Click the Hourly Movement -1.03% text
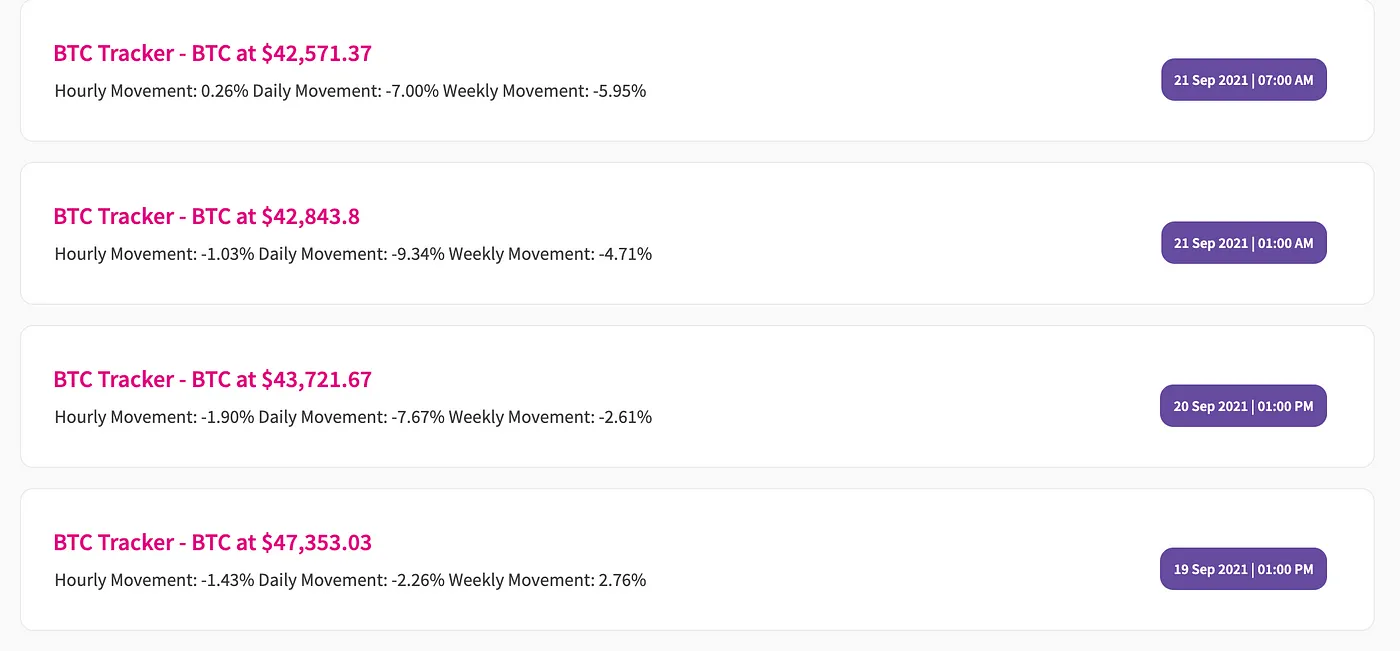This screenshot has width=1400, height=651. (154, 254)
